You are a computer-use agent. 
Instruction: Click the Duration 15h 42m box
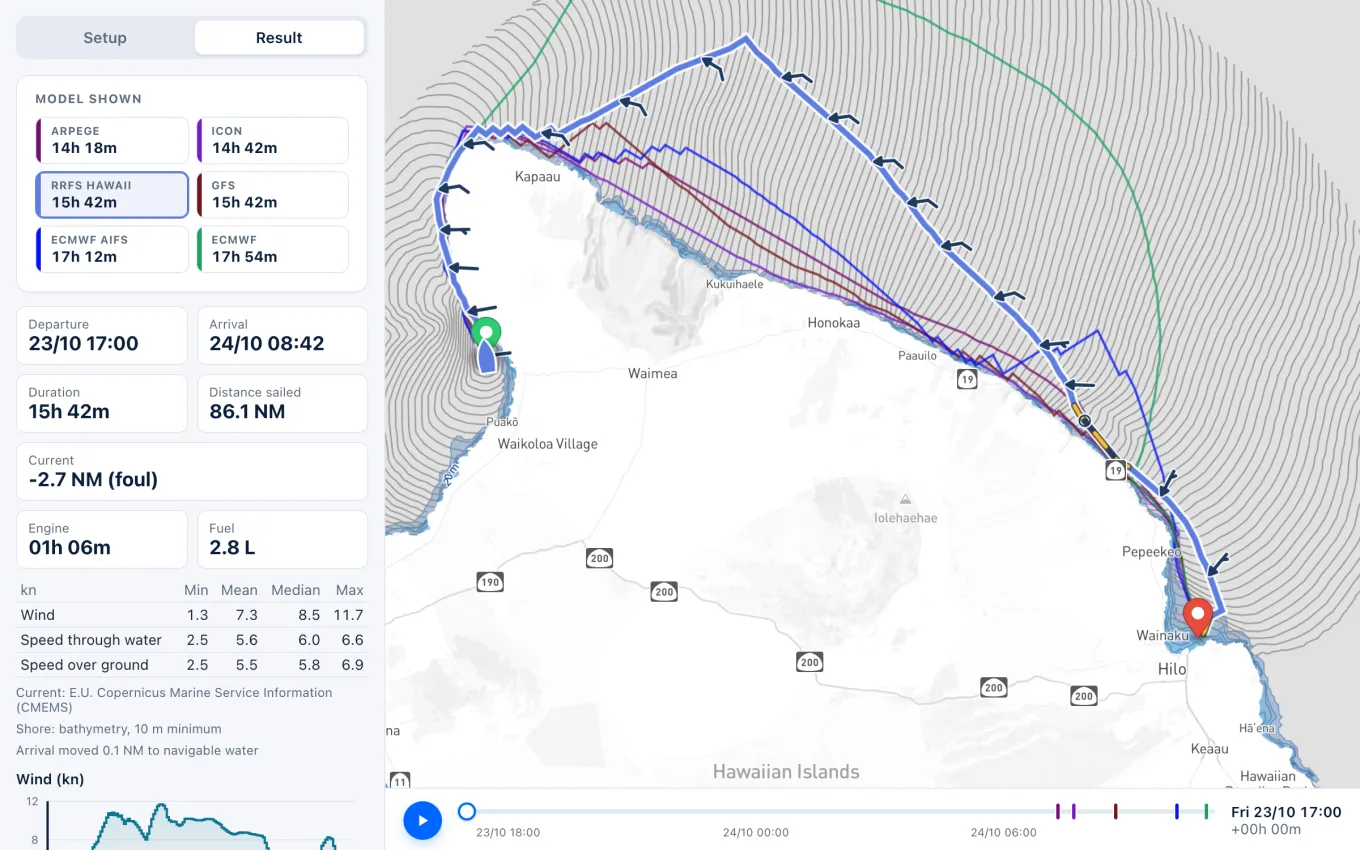(102, 403)
